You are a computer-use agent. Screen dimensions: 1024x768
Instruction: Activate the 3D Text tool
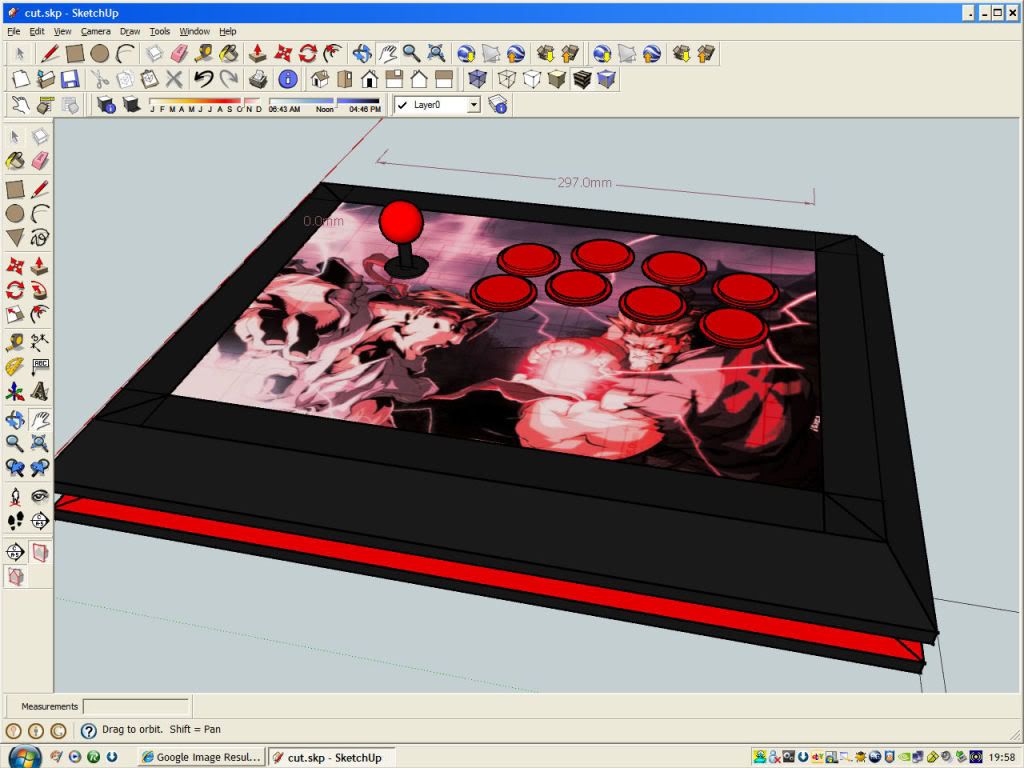(x=40, y=391)
